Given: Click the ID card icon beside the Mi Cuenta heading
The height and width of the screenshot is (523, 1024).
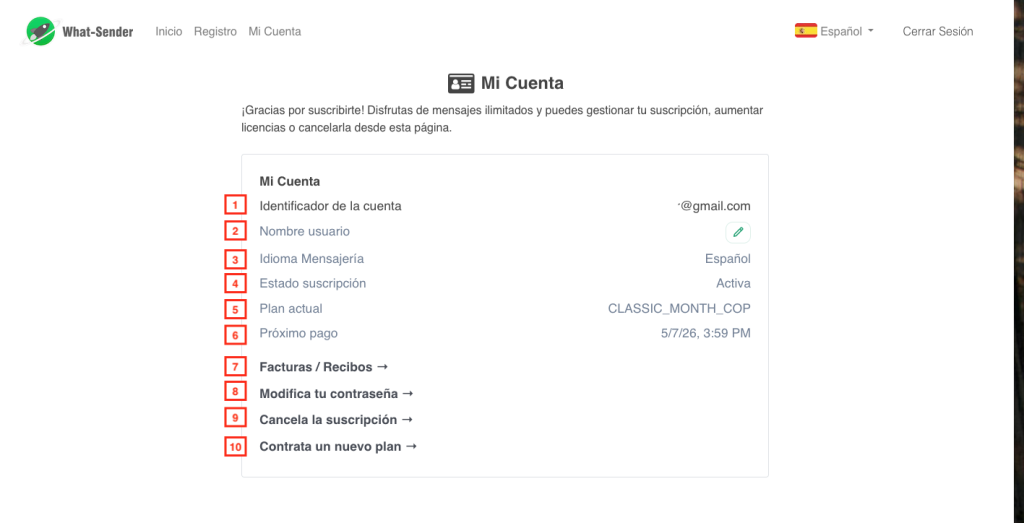Looking at the screenshot, I should 461,83.
